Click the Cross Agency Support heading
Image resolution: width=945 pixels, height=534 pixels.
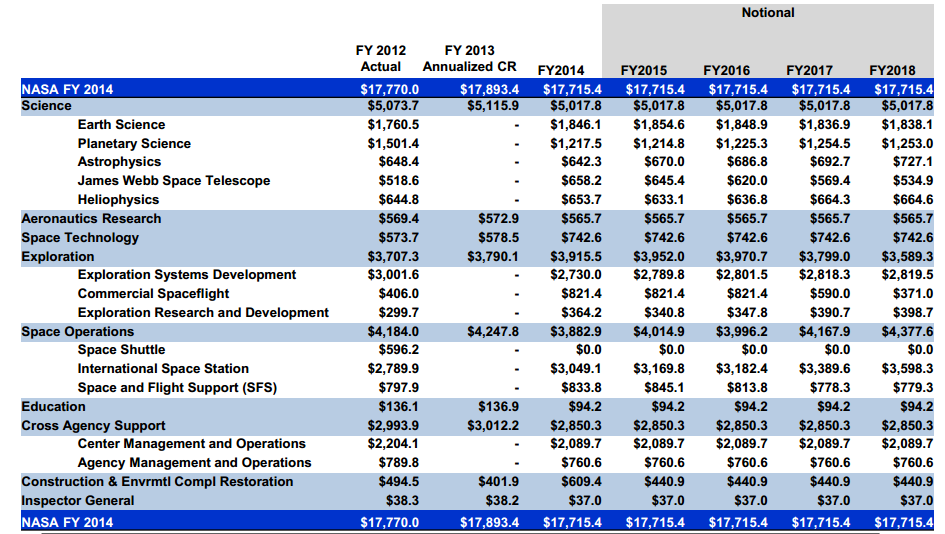point(93,426)
